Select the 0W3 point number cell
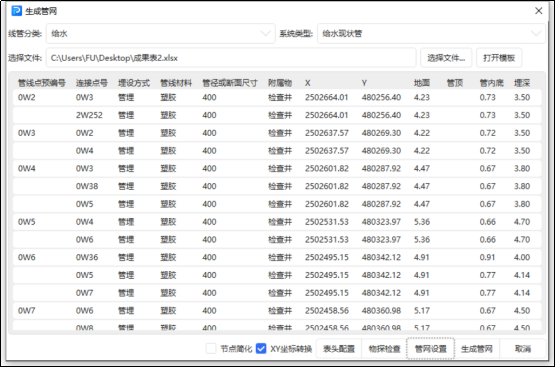 27,133
